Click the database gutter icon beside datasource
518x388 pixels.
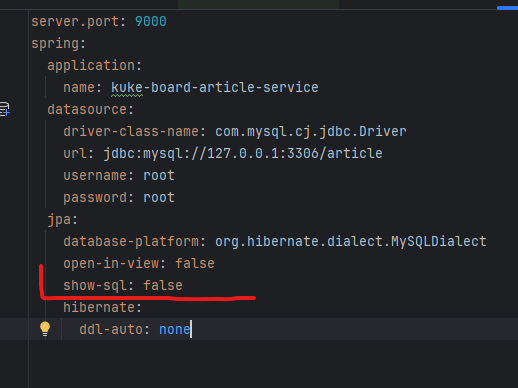(x=5, y=109)
